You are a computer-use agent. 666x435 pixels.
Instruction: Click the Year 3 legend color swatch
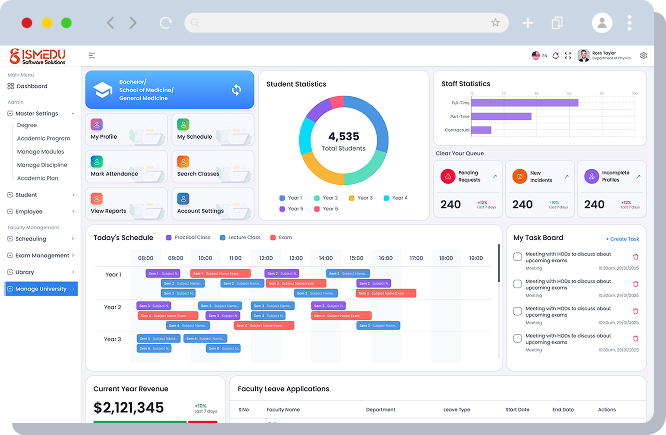click(x=351, y=198)
